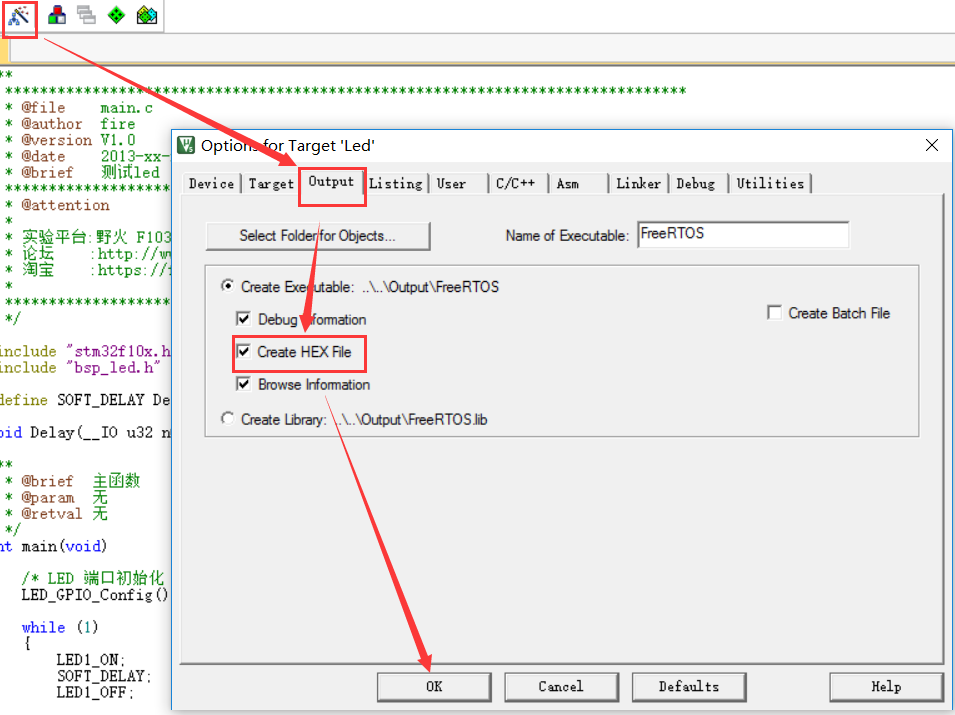955x715 pixels.
Task: Restore settings with Defaults button
Action: (689, 687)
